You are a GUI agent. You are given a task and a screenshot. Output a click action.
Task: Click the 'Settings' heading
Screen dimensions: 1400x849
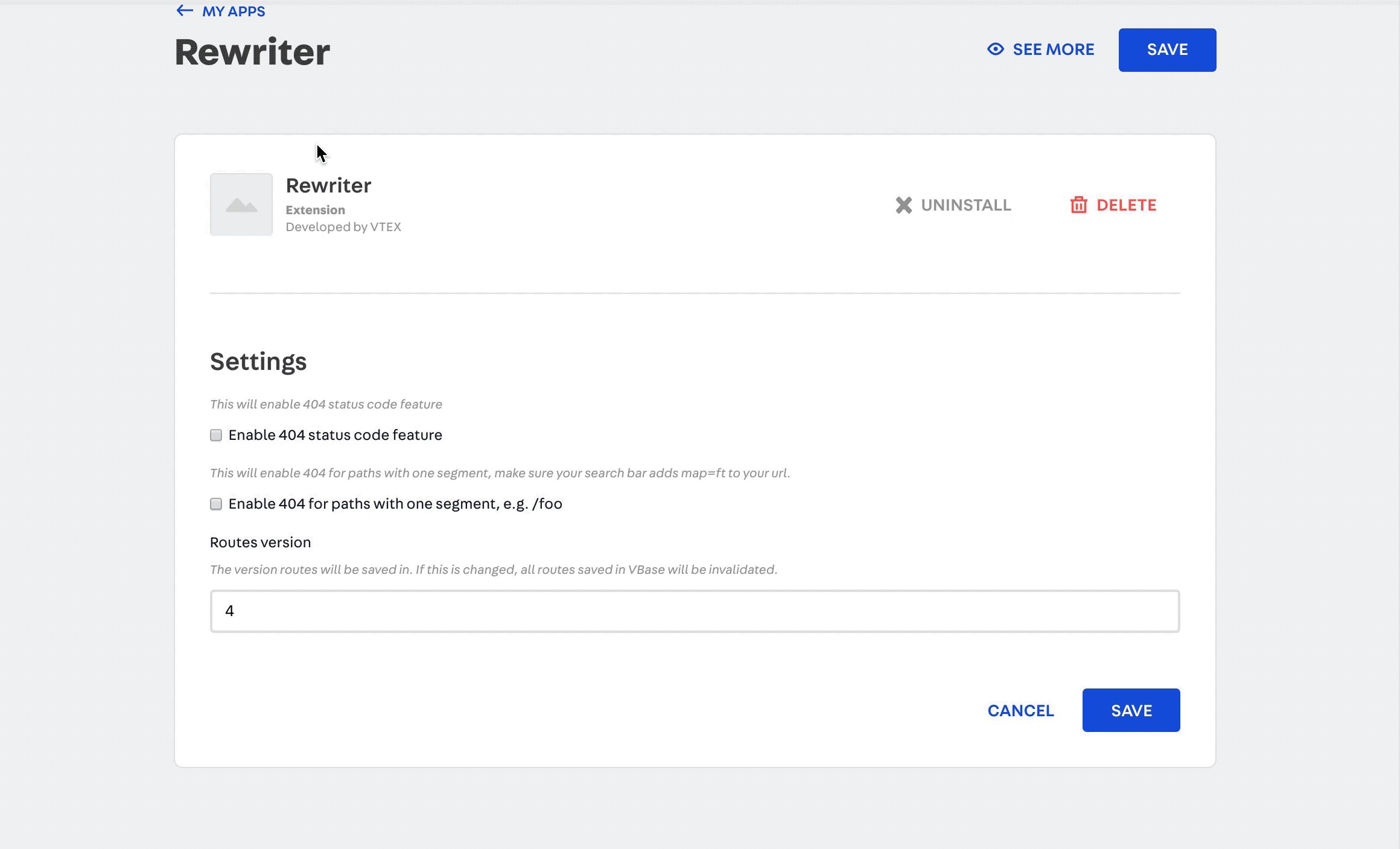[x=258, y=361]
